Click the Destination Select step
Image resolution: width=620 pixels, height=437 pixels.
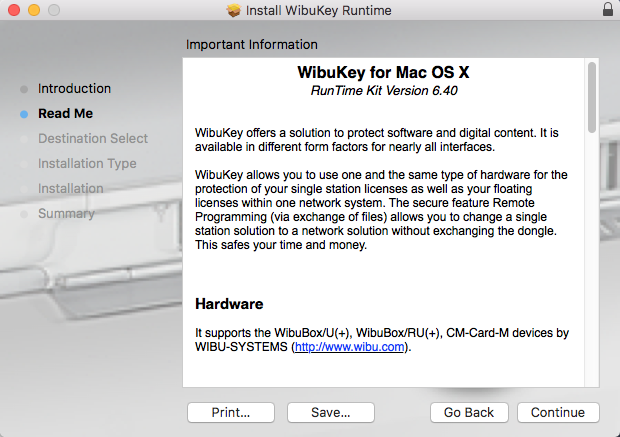[x=93, y=139]
